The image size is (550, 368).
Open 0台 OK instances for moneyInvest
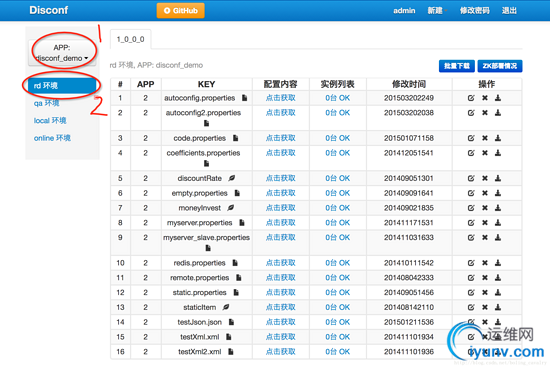[337, 208]
